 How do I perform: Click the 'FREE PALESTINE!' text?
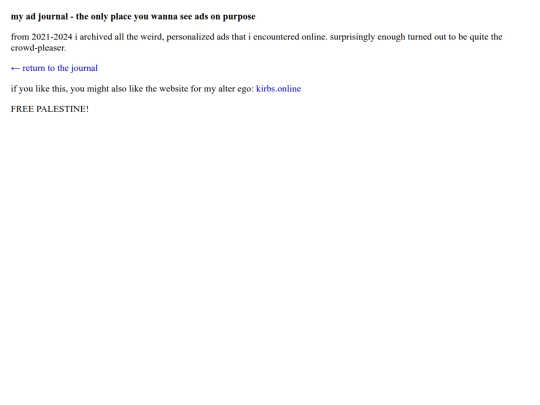coord(50,109)
